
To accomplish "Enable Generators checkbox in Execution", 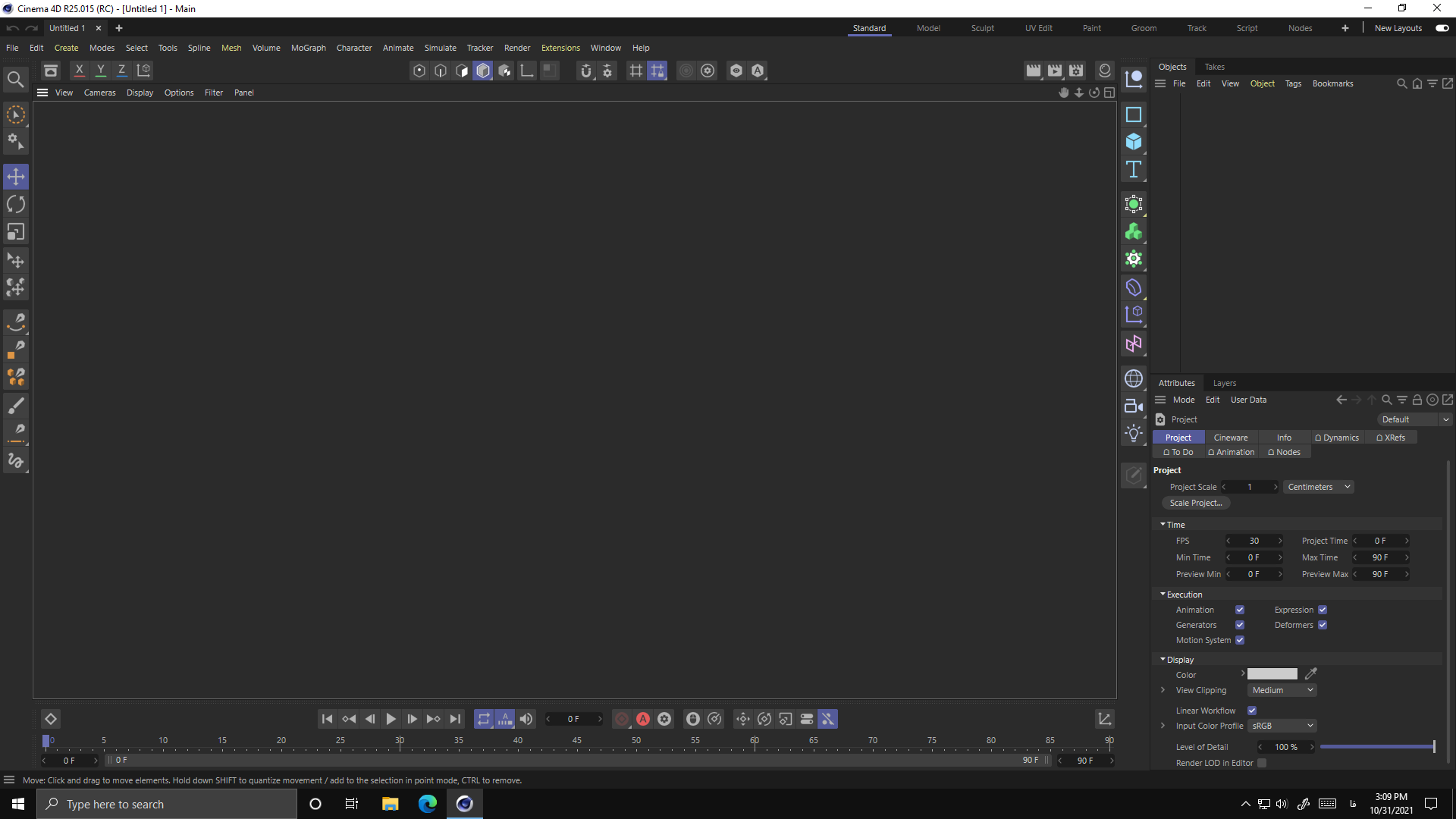I will click(1240, 625).
